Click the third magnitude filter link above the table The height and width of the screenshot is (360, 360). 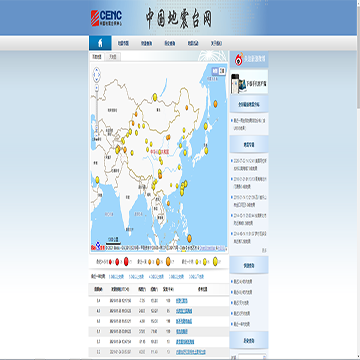click(156, 277)
